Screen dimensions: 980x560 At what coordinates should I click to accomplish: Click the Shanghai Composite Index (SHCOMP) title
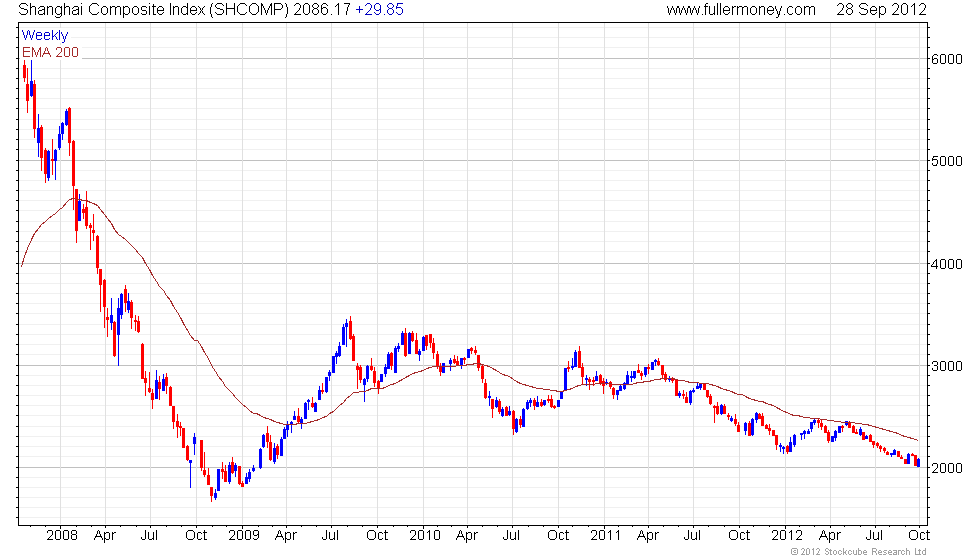tap(154, 10)
